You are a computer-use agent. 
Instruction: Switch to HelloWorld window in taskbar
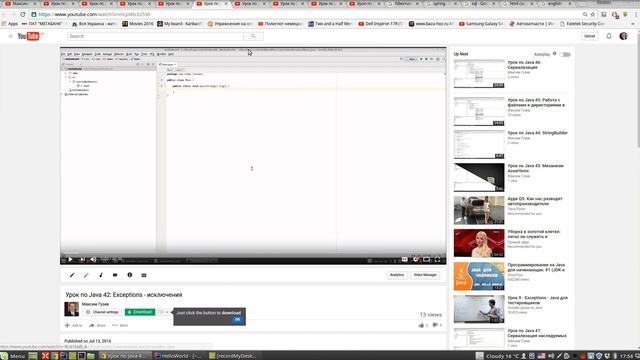(178, 356)
